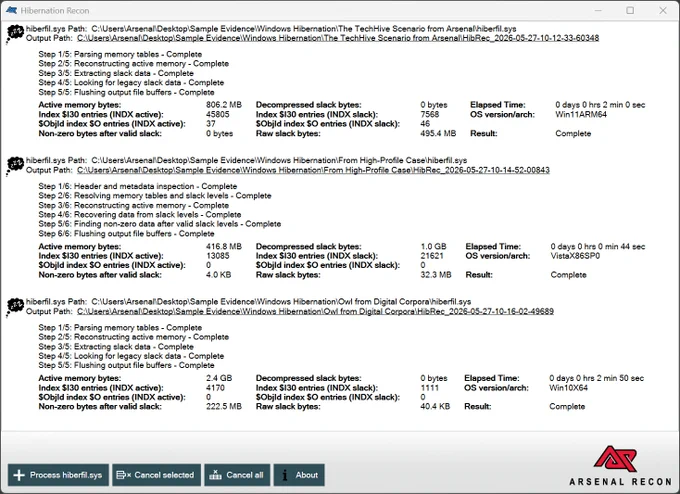Open the TechHive Scenario output path link

[338, 38]
